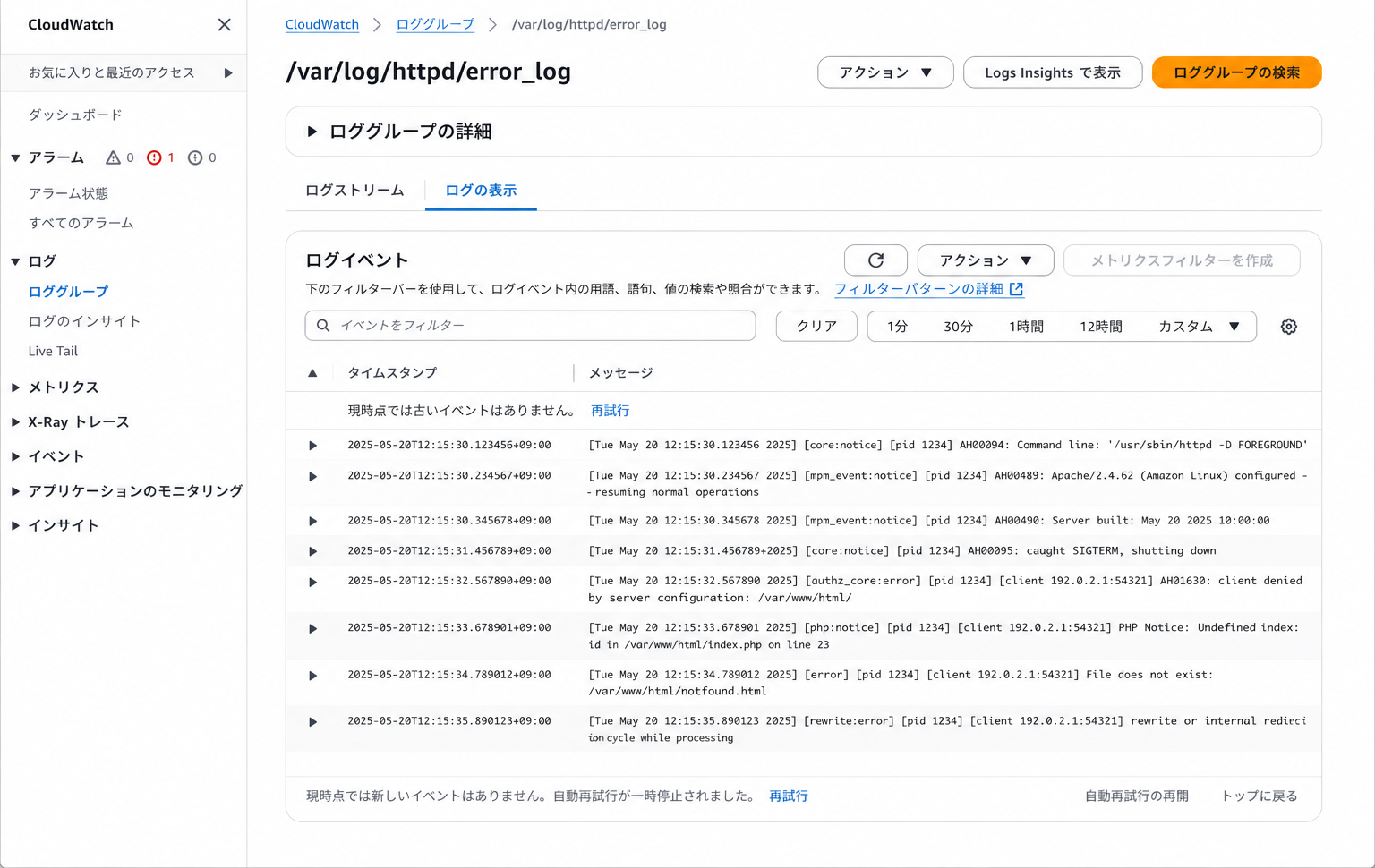Expand the ロググループの詳細 panel
The width and height of the screenshot is (1375, 868).
[x=312, y=132]
